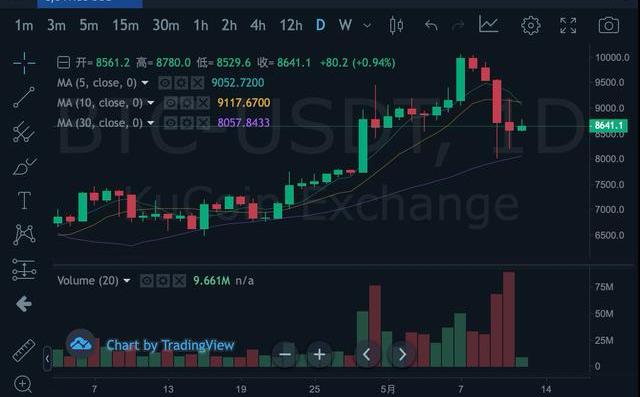Select the trend line drawing tool
Image resolution: width=640 pixels, height=397 pixels.
(24, 97)
